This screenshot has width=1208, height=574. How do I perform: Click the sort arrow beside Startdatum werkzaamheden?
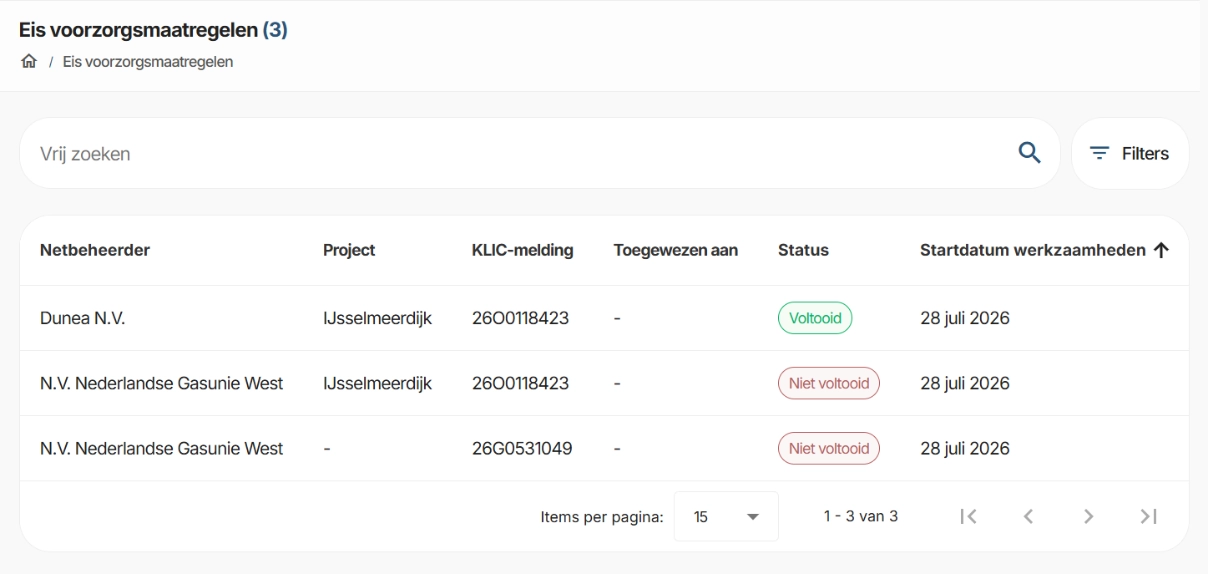(x=1161, y=251)
